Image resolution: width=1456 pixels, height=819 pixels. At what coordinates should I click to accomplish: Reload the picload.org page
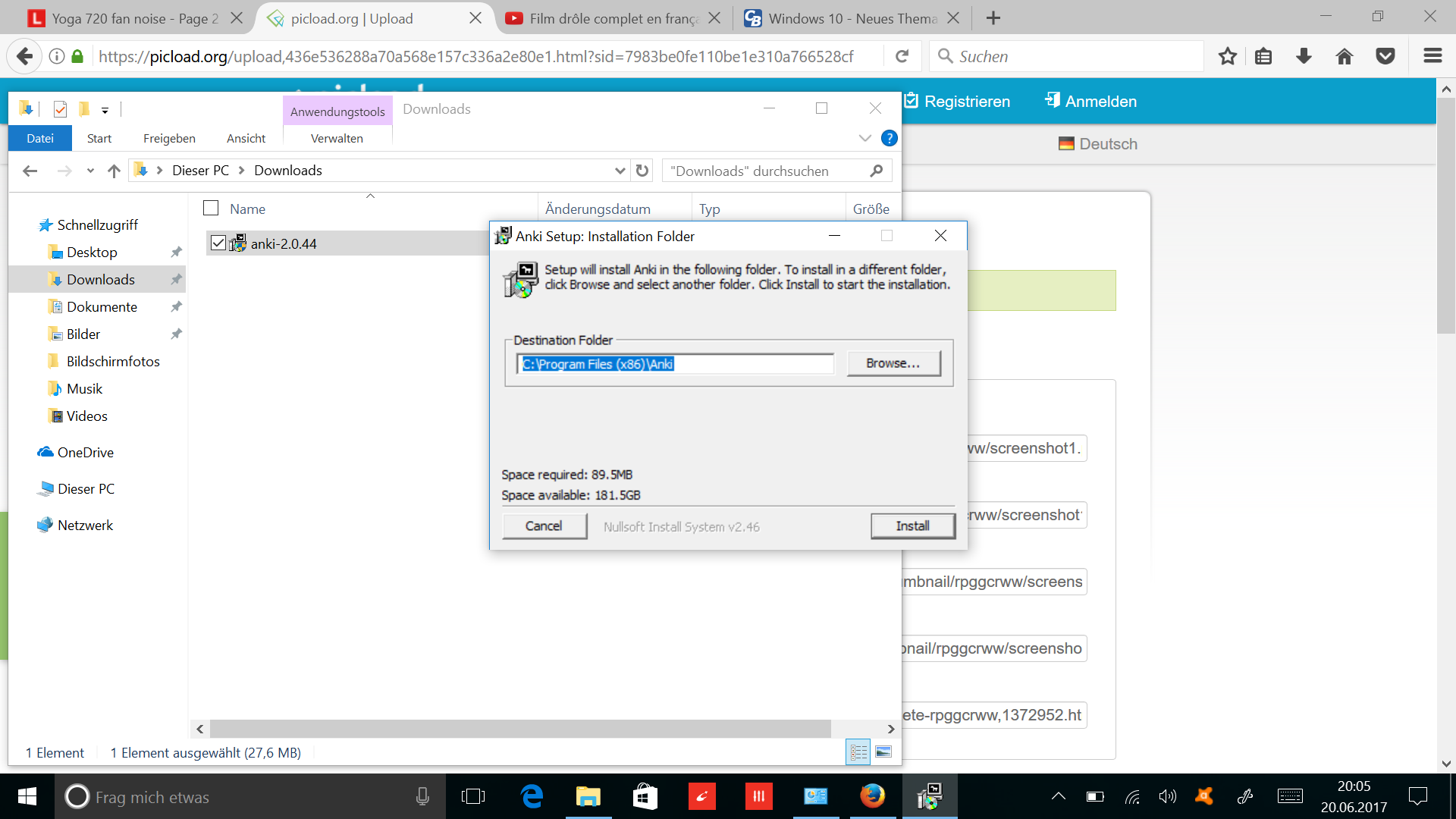pos(902,56)
